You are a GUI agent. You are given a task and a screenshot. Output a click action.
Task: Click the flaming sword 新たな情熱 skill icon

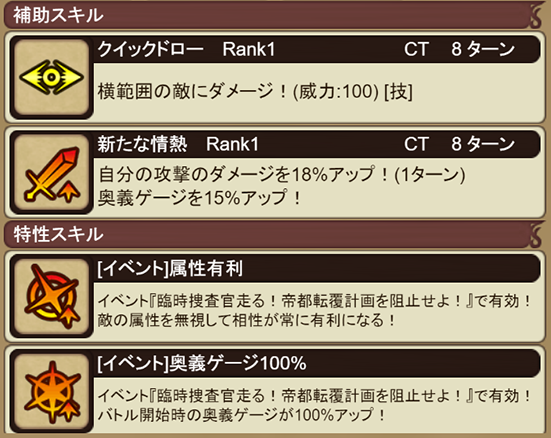pos(51,173)
